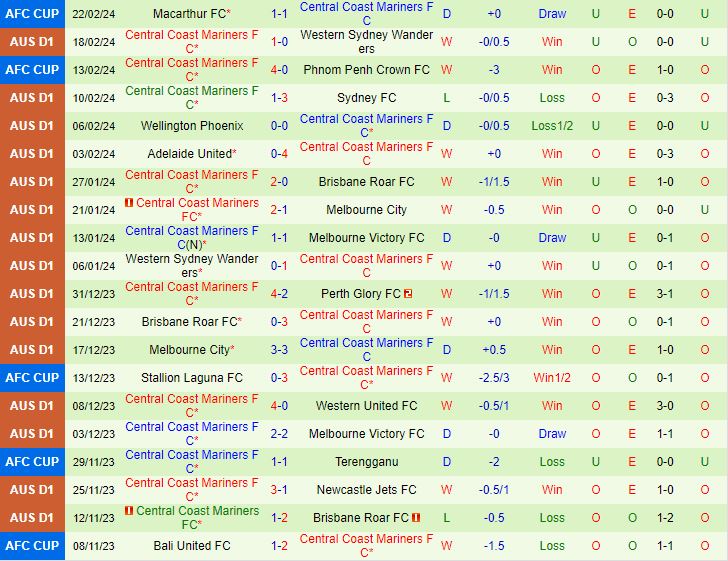The image size is (728, 561).
Task: Click AFC CUP label in the 08/11/23 row
Action: (x=32, y=546)
